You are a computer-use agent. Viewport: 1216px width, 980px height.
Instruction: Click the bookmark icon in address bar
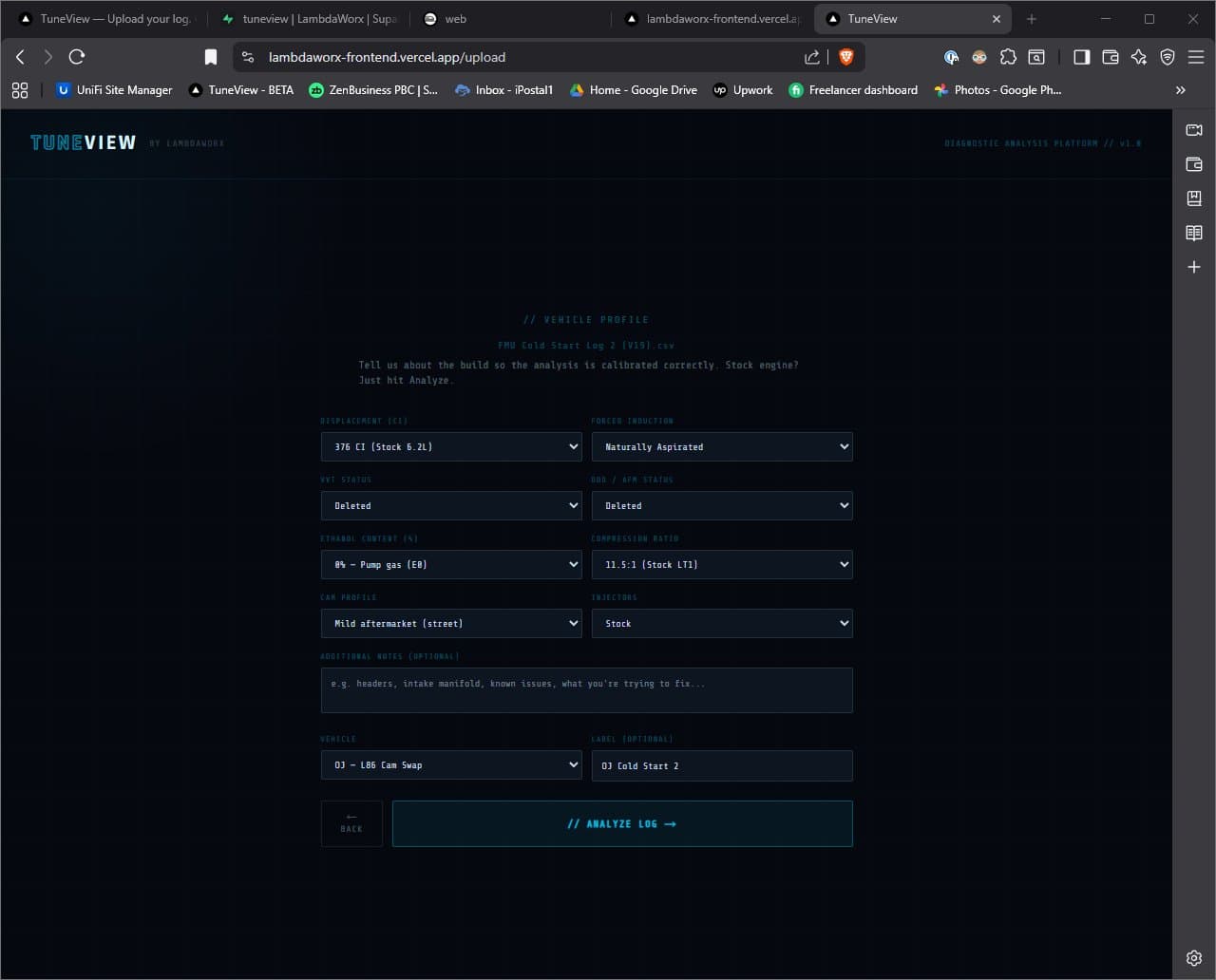coord(211,57)
